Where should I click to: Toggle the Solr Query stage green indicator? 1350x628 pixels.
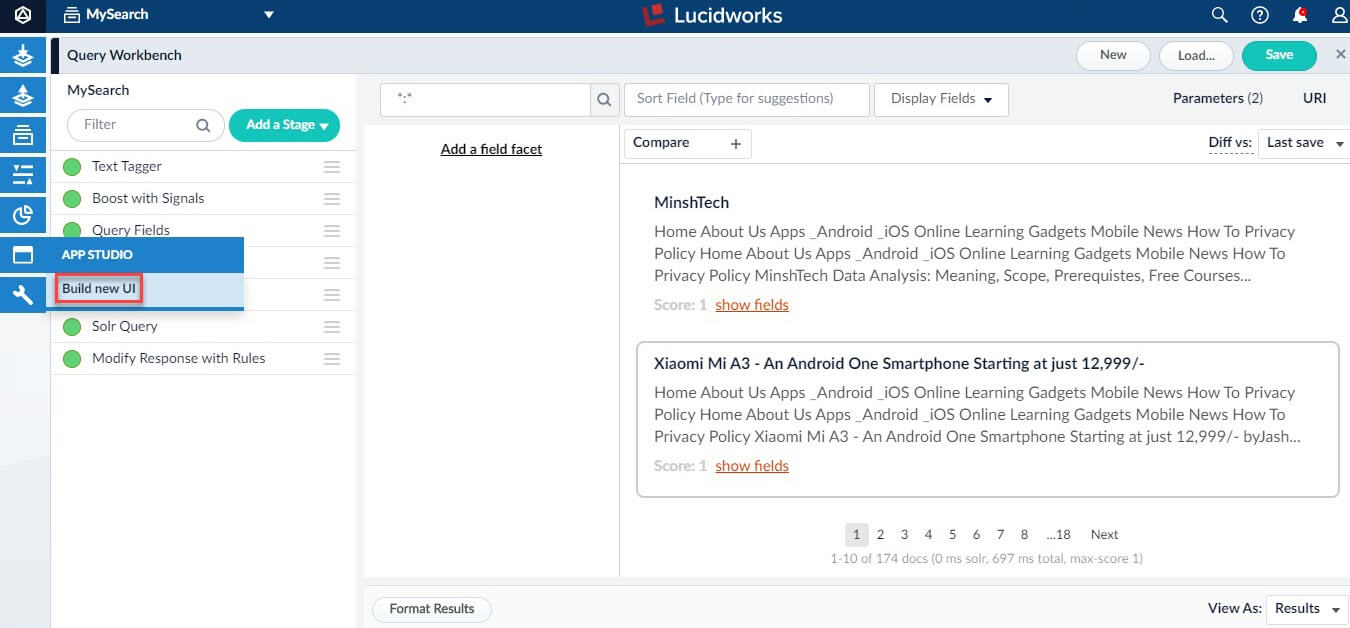coord(72,327)
